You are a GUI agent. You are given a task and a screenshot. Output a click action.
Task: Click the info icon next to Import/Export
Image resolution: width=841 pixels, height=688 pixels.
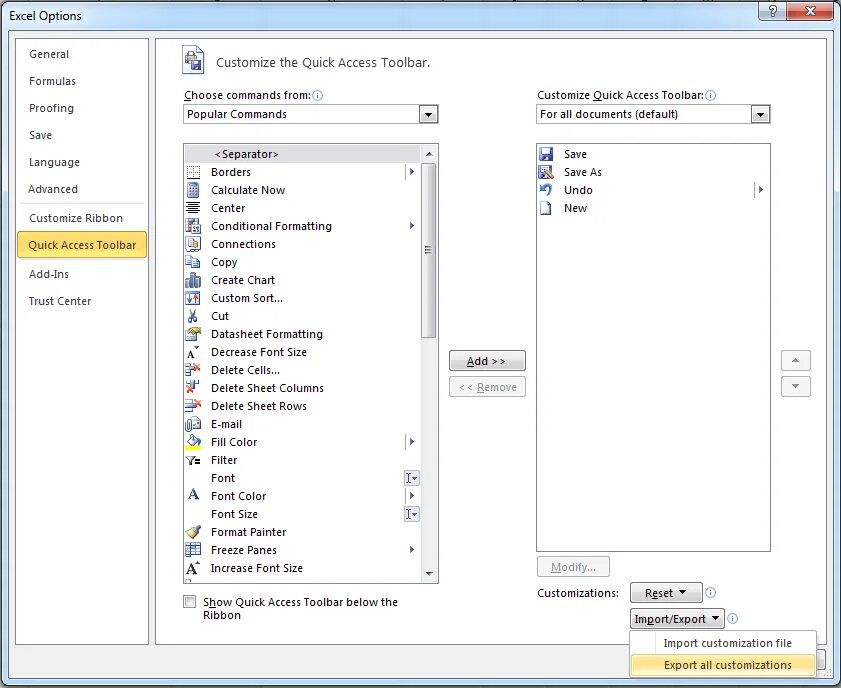733,618
